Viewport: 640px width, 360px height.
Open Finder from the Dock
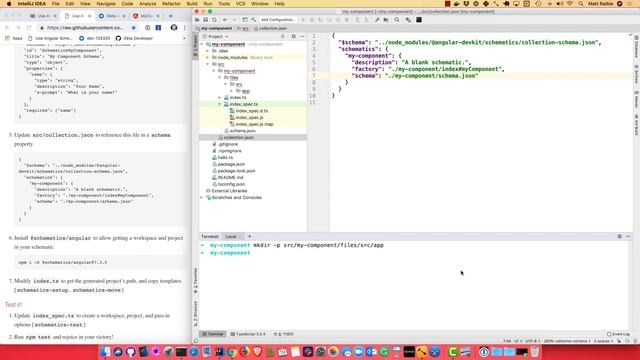point(105,351)
